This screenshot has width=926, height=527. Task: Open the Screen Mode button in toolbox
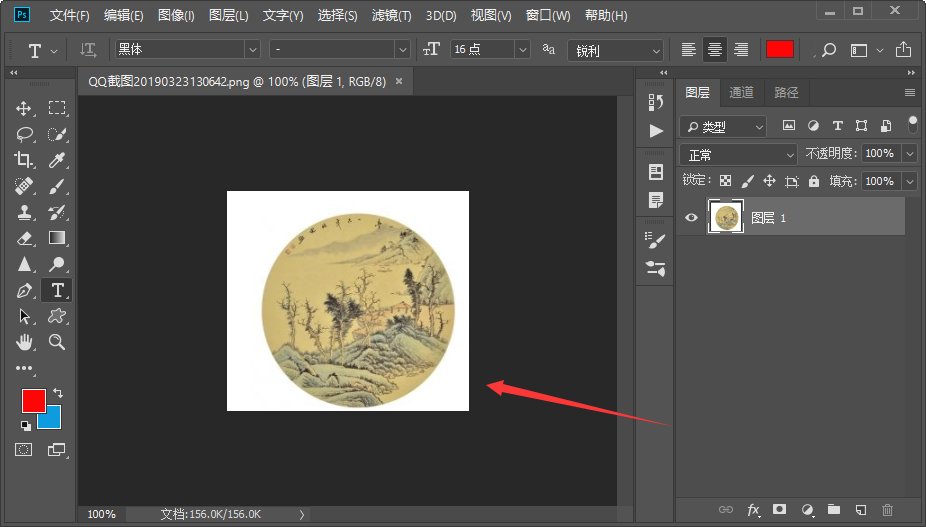click(x=57, y=450)
